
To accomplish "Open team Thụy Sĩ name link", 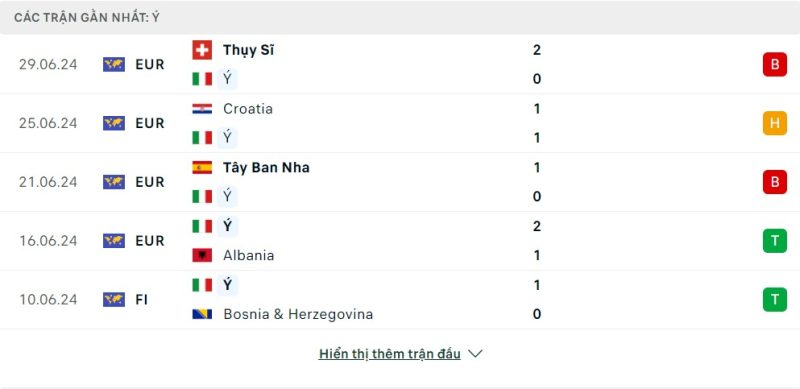I will [248, 50].
